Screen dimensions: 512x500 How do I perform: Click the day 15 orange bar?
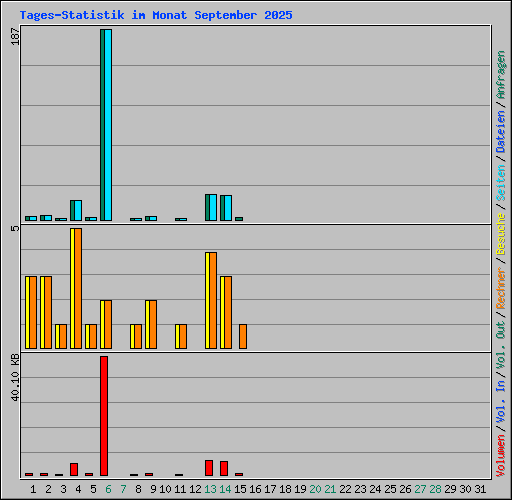pos(243,336)
